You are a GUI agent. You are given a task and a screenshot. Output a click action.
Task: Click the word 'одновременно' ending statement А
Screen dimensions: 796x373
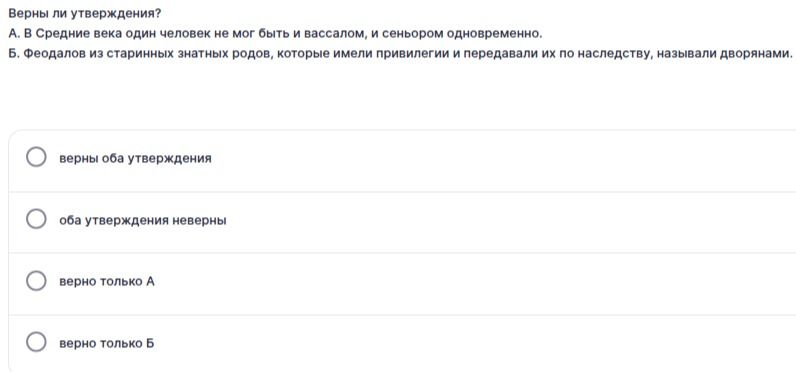[x=493, y=34]
